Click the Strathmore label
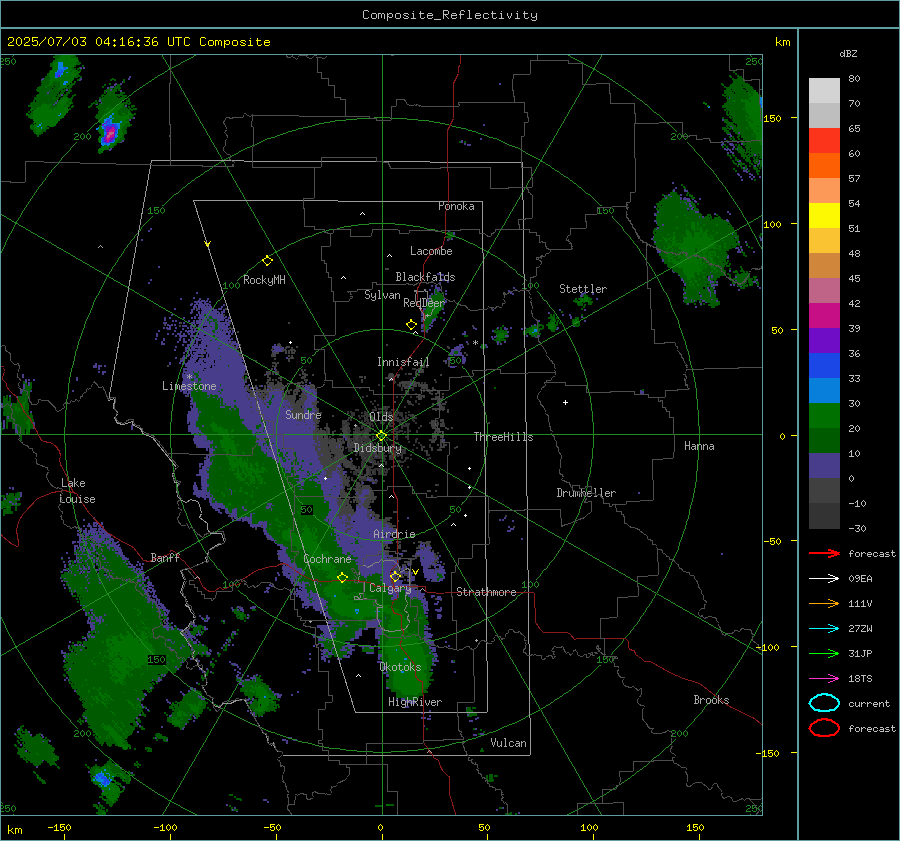Image resolution: width=900 pixels, height=841 pixels. coord(486,592)
